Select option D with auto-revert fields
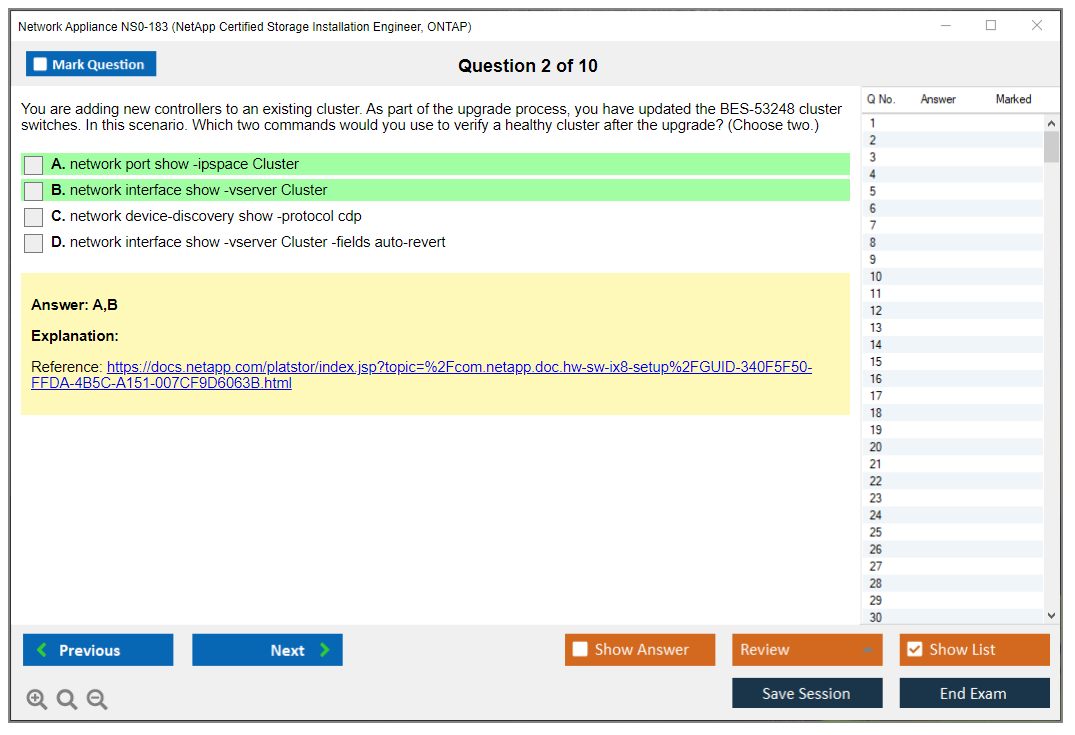Image resolution: width=1075 pixels, height=735 pixels. click(x=34, y=243)
